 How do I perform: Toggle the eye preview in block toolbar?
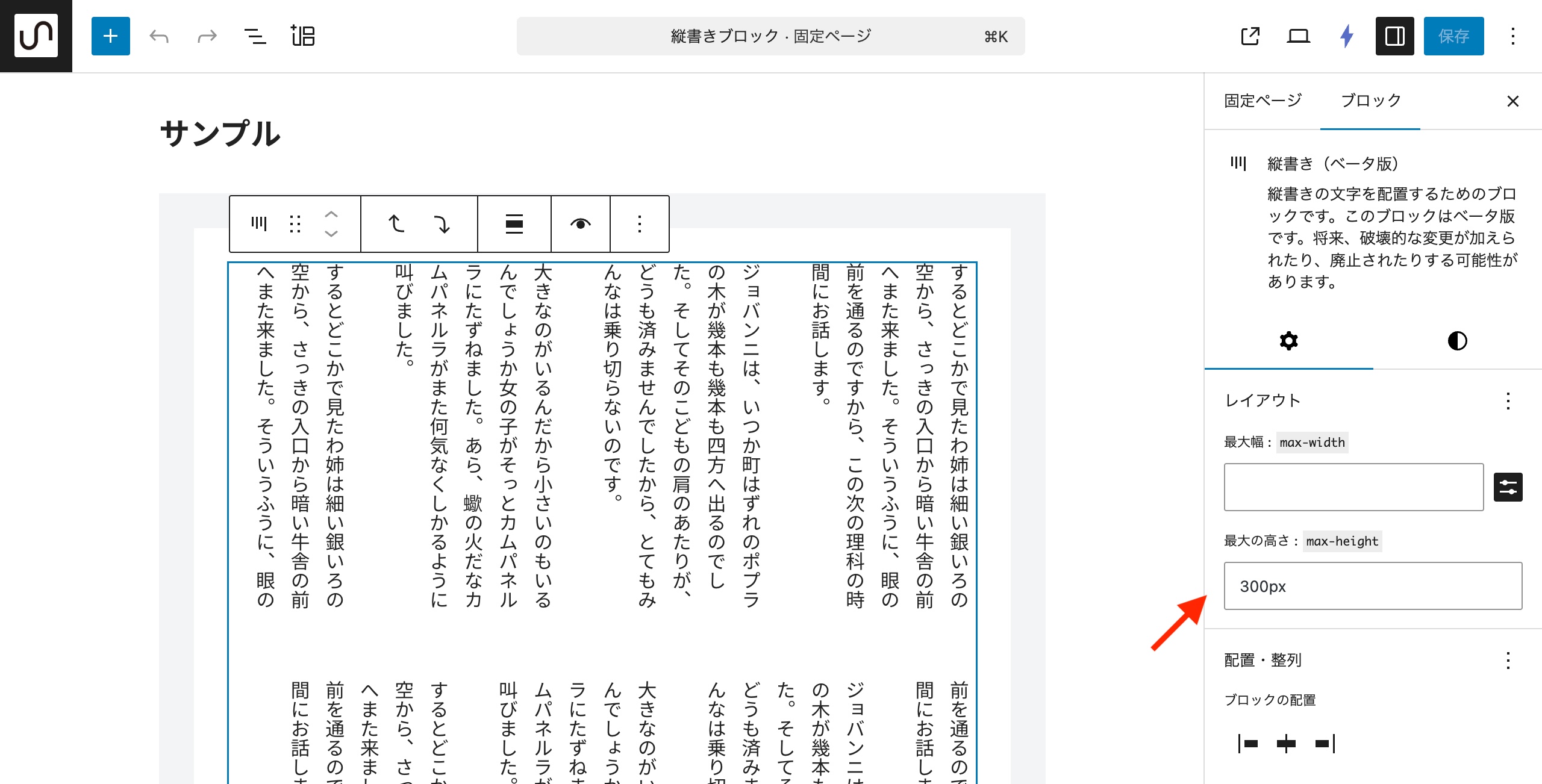click(580, 224)
